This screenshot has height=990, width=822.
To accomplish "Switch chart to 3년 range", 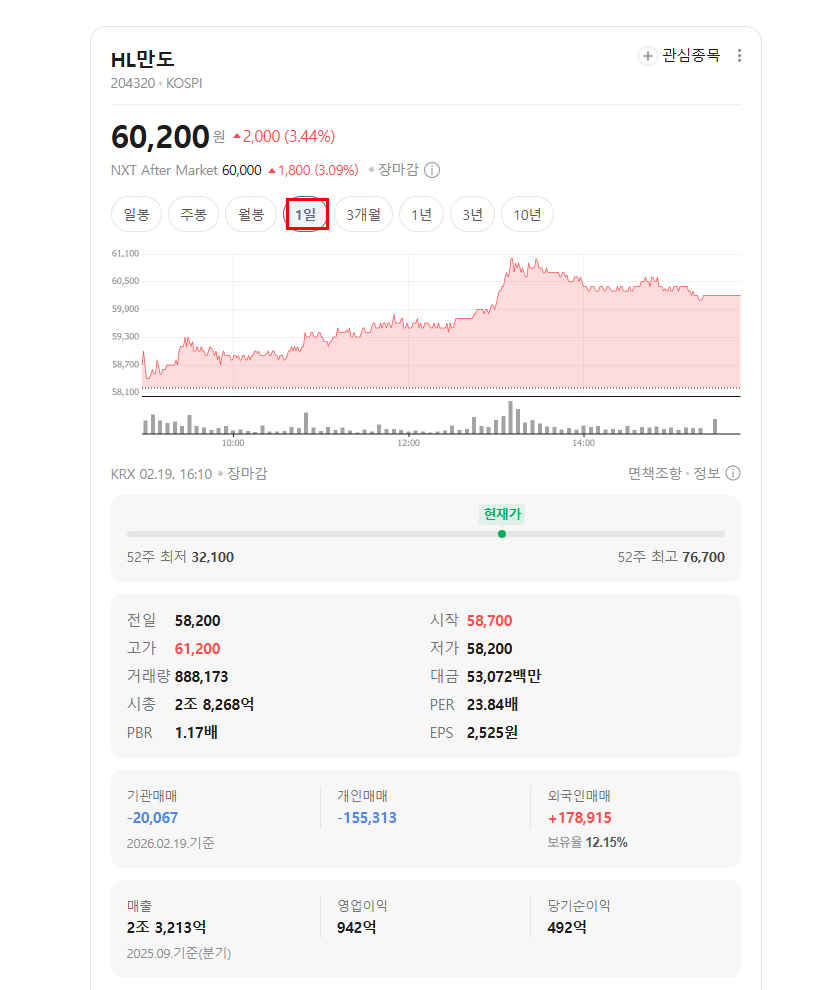I will (x=472, y=215).
